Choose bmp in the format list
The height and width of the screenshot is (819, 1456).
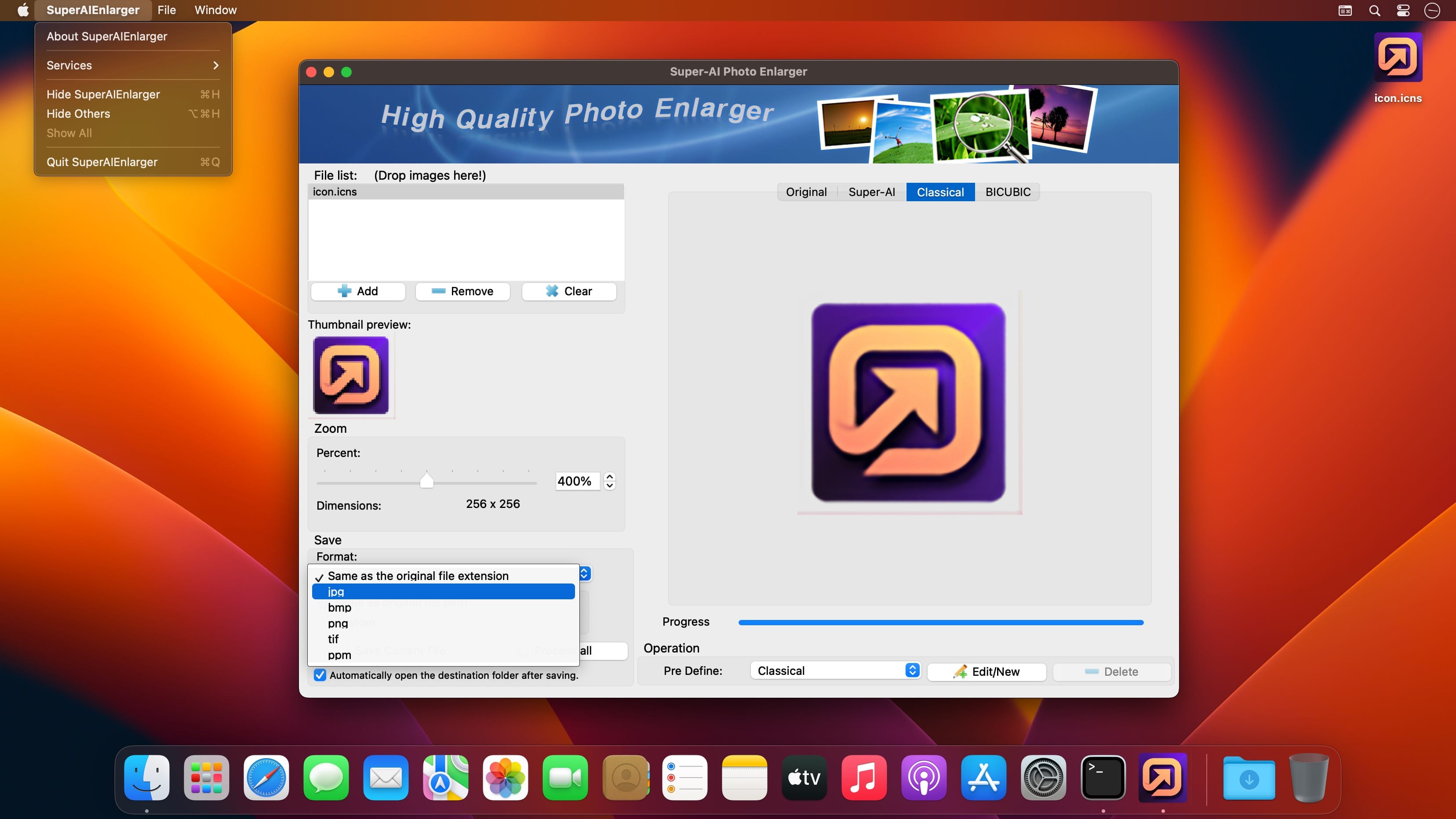pyautogui.click(x=443, y=607)
